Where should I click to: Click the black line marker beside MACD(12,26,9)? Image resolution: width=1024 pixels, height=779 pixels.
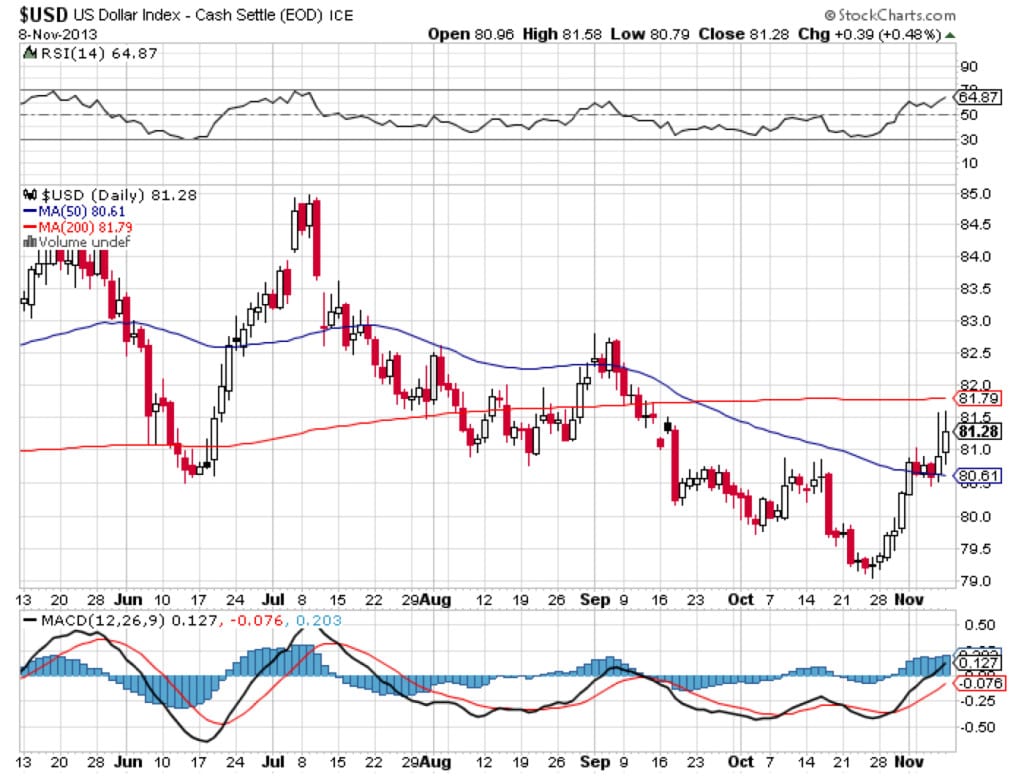30,620
